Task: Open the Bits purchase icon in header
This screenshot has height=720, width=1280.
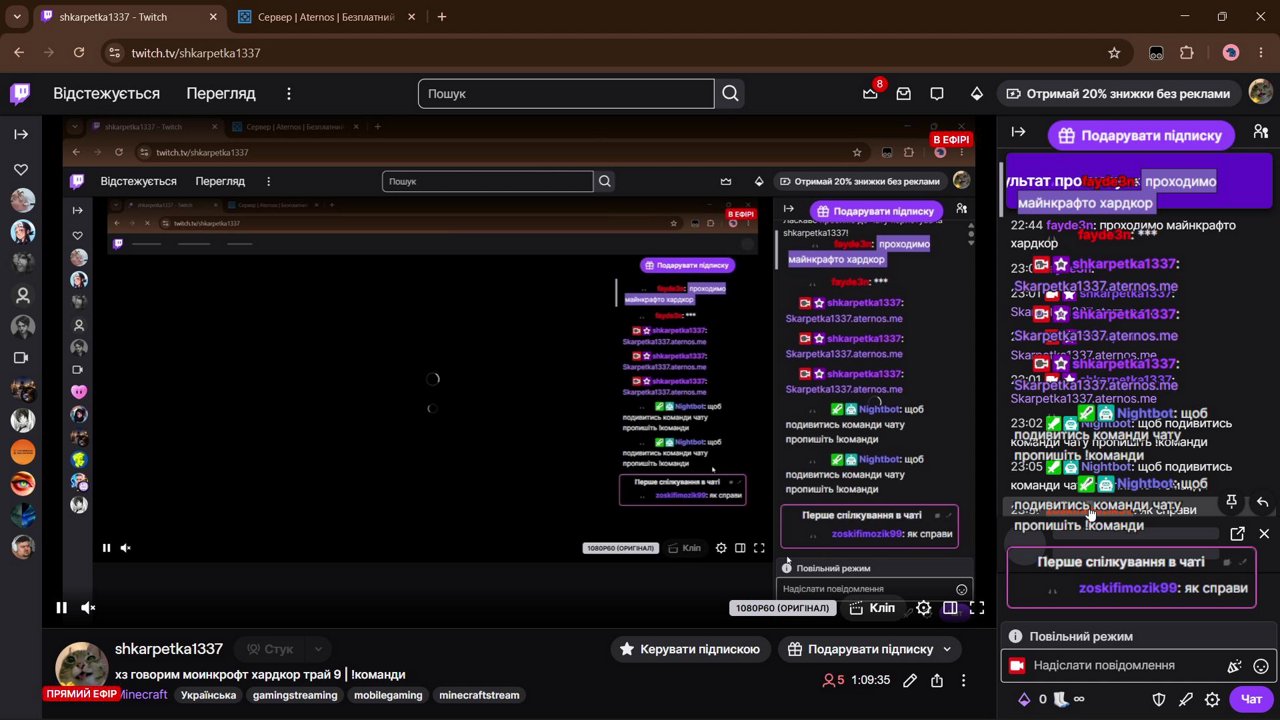Action: coord(977,93)
